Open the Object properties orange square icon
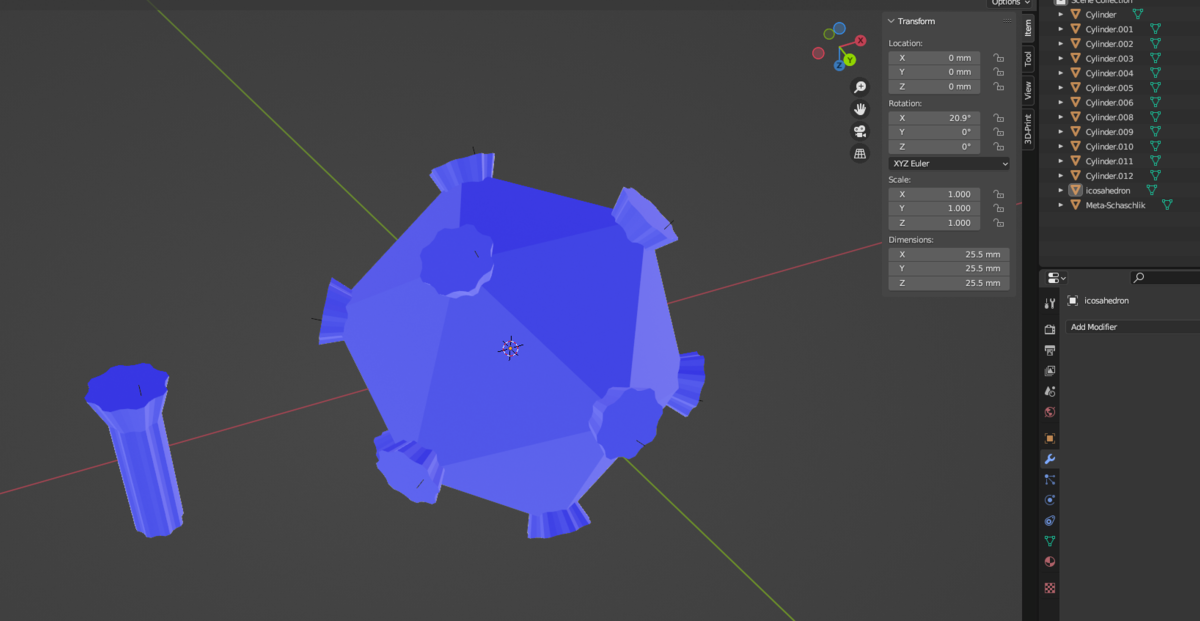1200x621 pixels. tap(1049, 438)
